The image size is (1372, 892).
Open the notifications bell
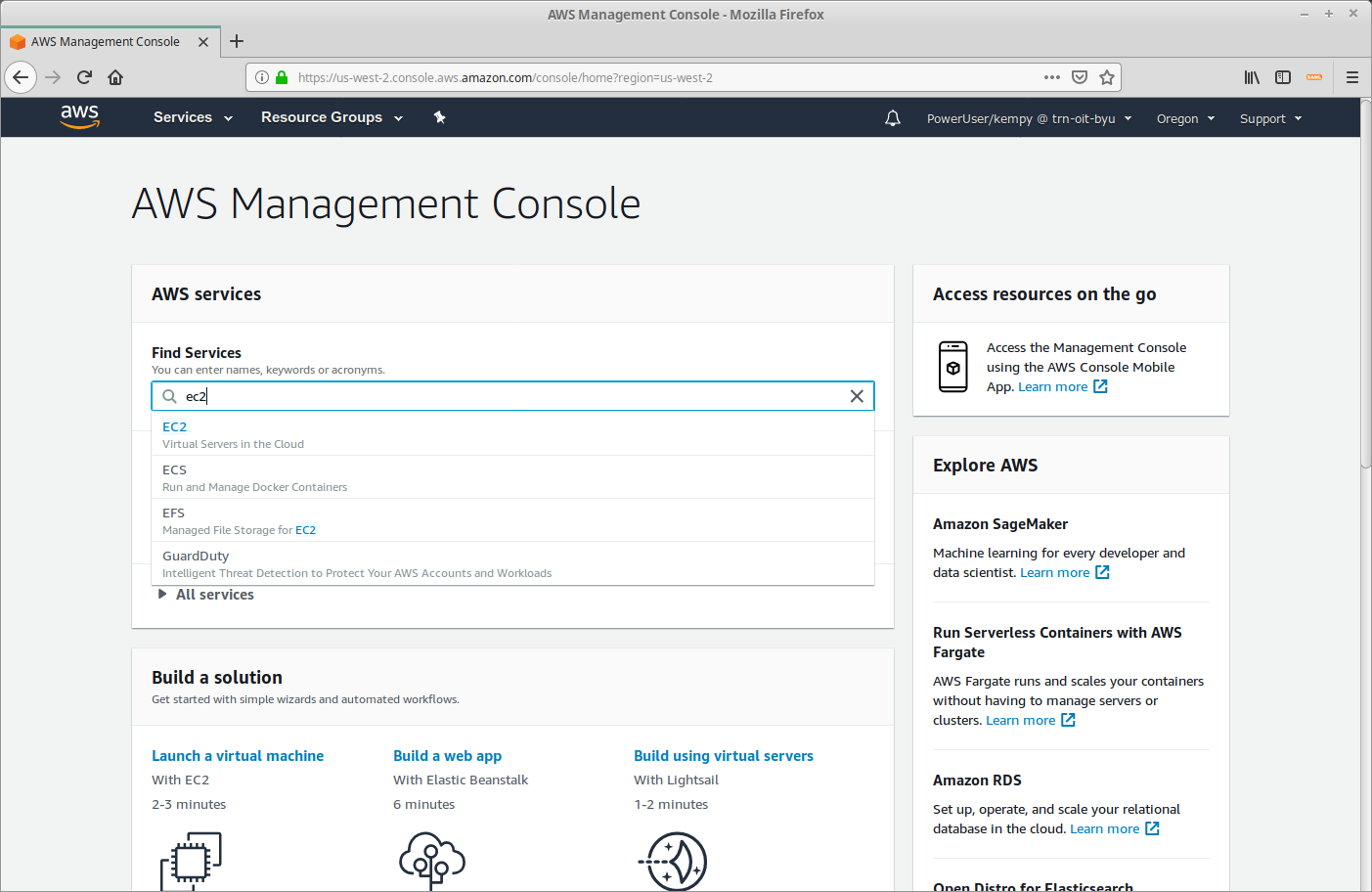pos(893,118)
